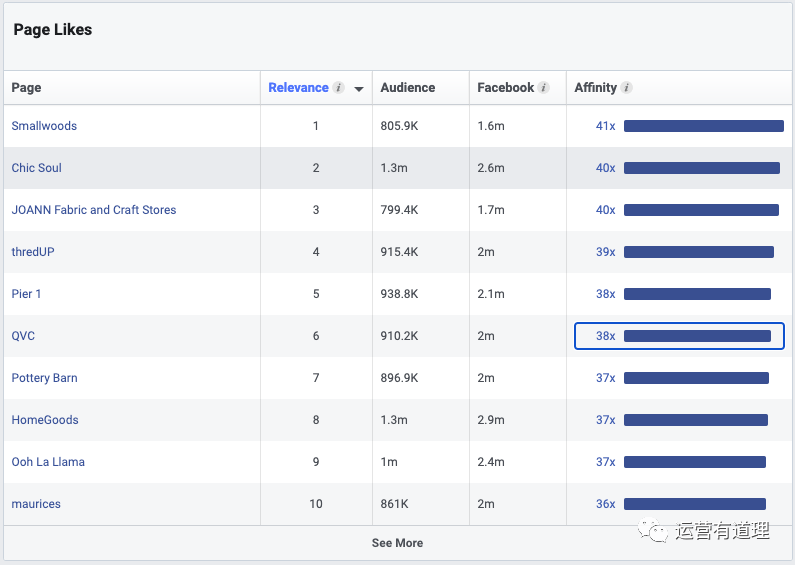Viewport: 795px width, 565px height.
Task: Open the Ooh La Llama link
Action: 48,462
